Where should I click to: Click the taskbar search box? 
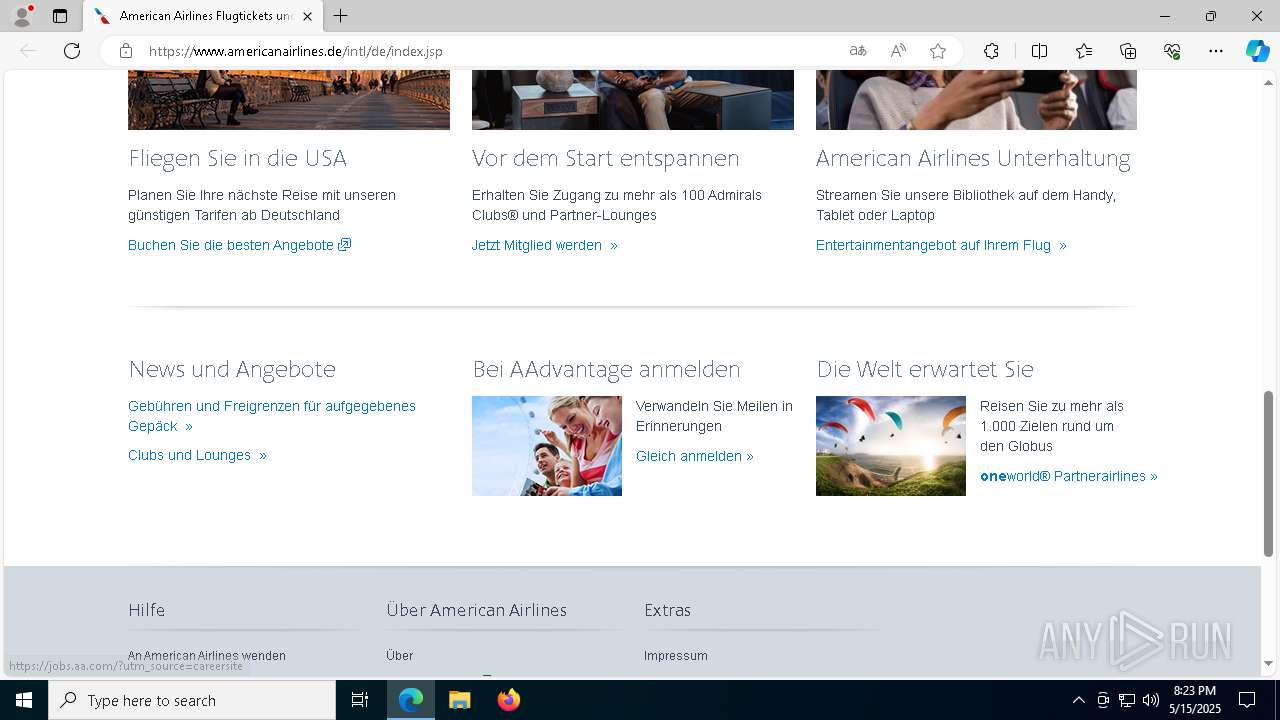pyautogui.click(x=192, y=700)
